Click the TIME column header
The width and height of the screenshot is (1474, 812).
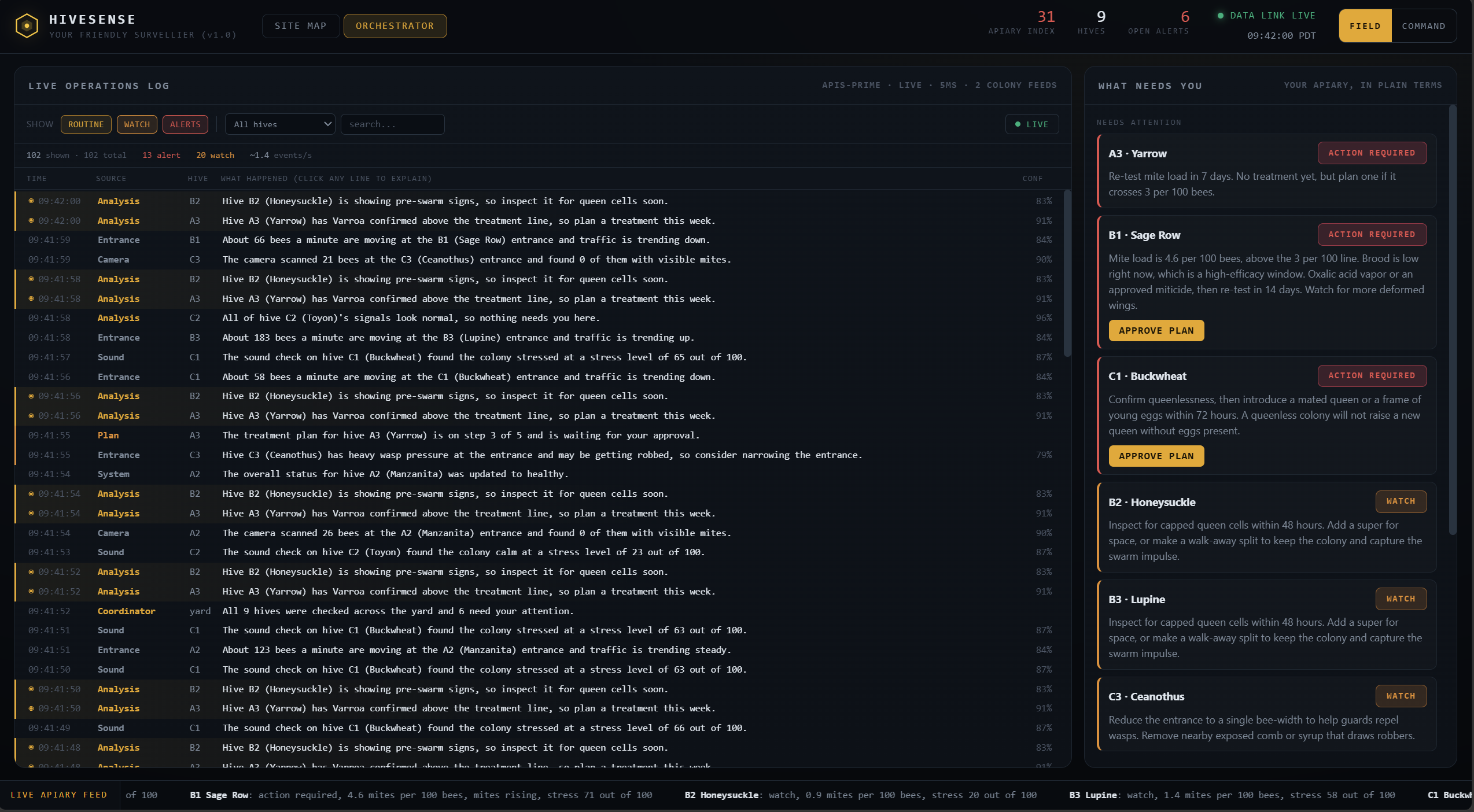(36, 179)
